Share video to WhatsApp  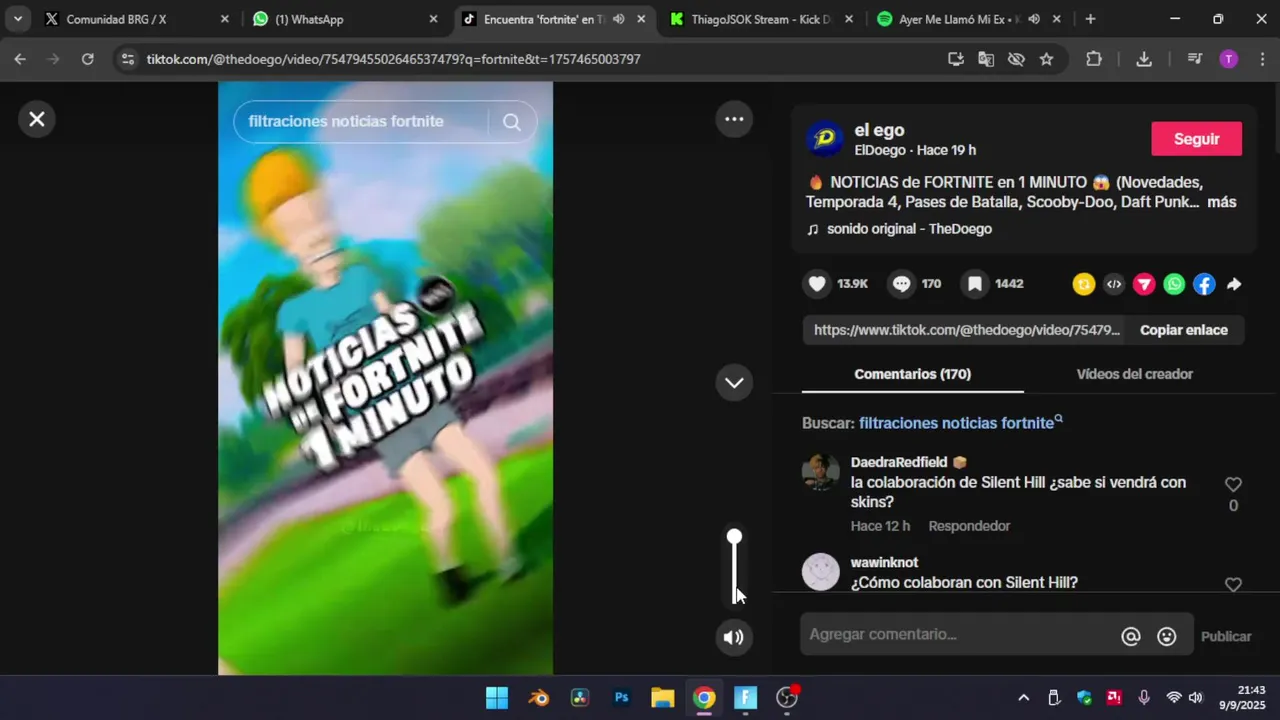pyautogui.click(x=1174, y=284)
